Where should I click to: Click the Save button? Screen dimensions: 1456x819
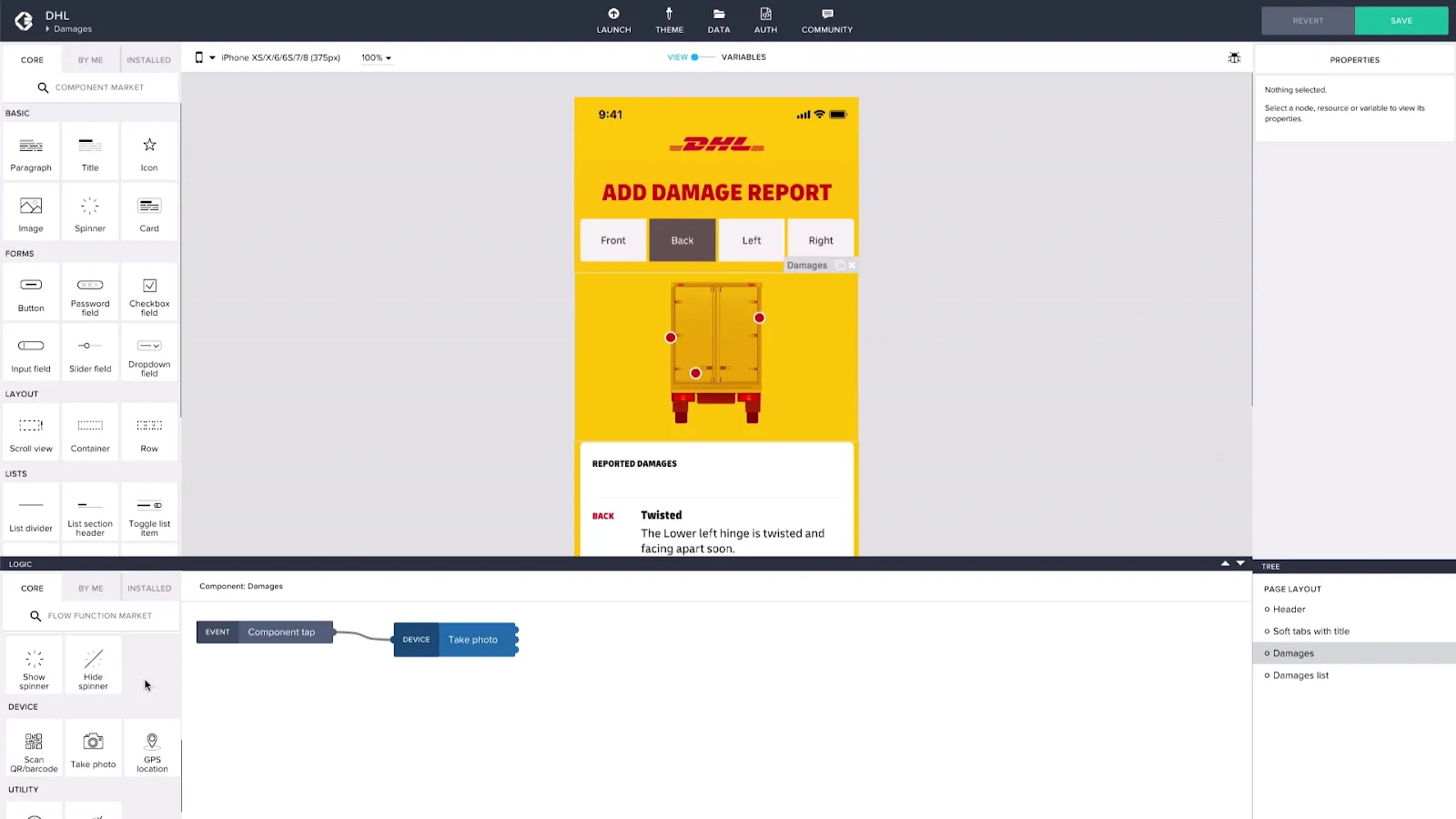tap(1401, 21)
